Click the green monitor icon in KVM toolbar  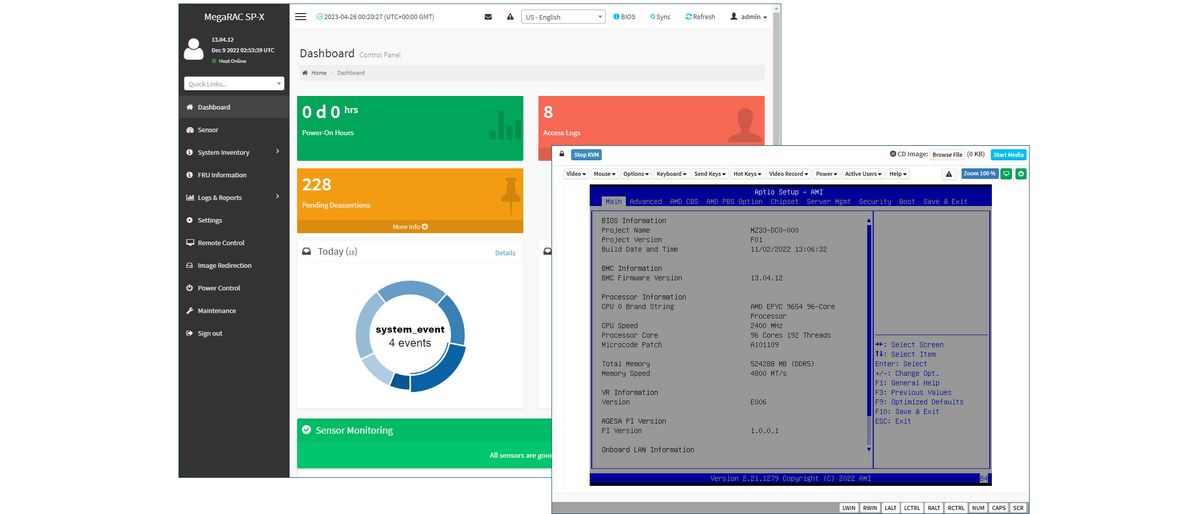(x=1007, y=174)
